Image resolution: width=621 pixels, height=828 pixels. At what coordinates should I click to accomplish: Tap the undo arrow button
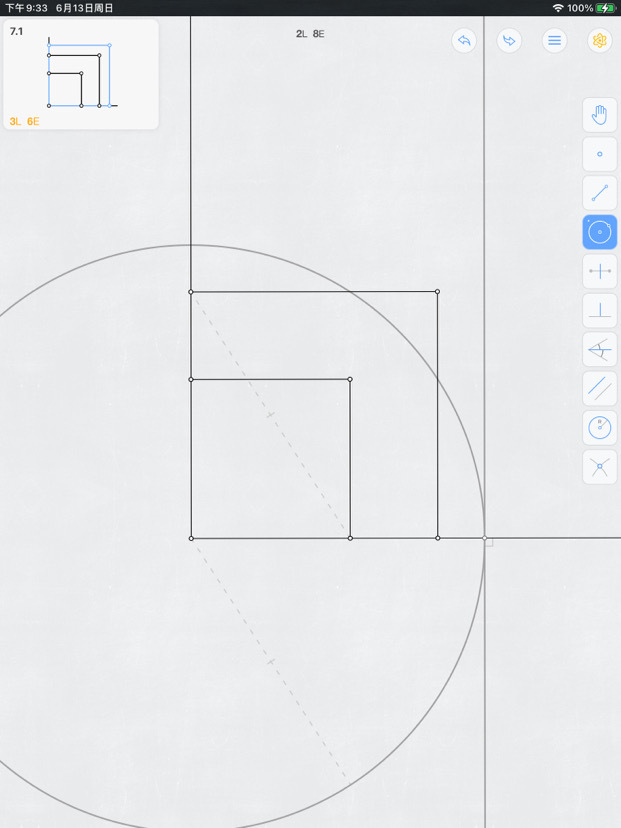coord(464,41)
